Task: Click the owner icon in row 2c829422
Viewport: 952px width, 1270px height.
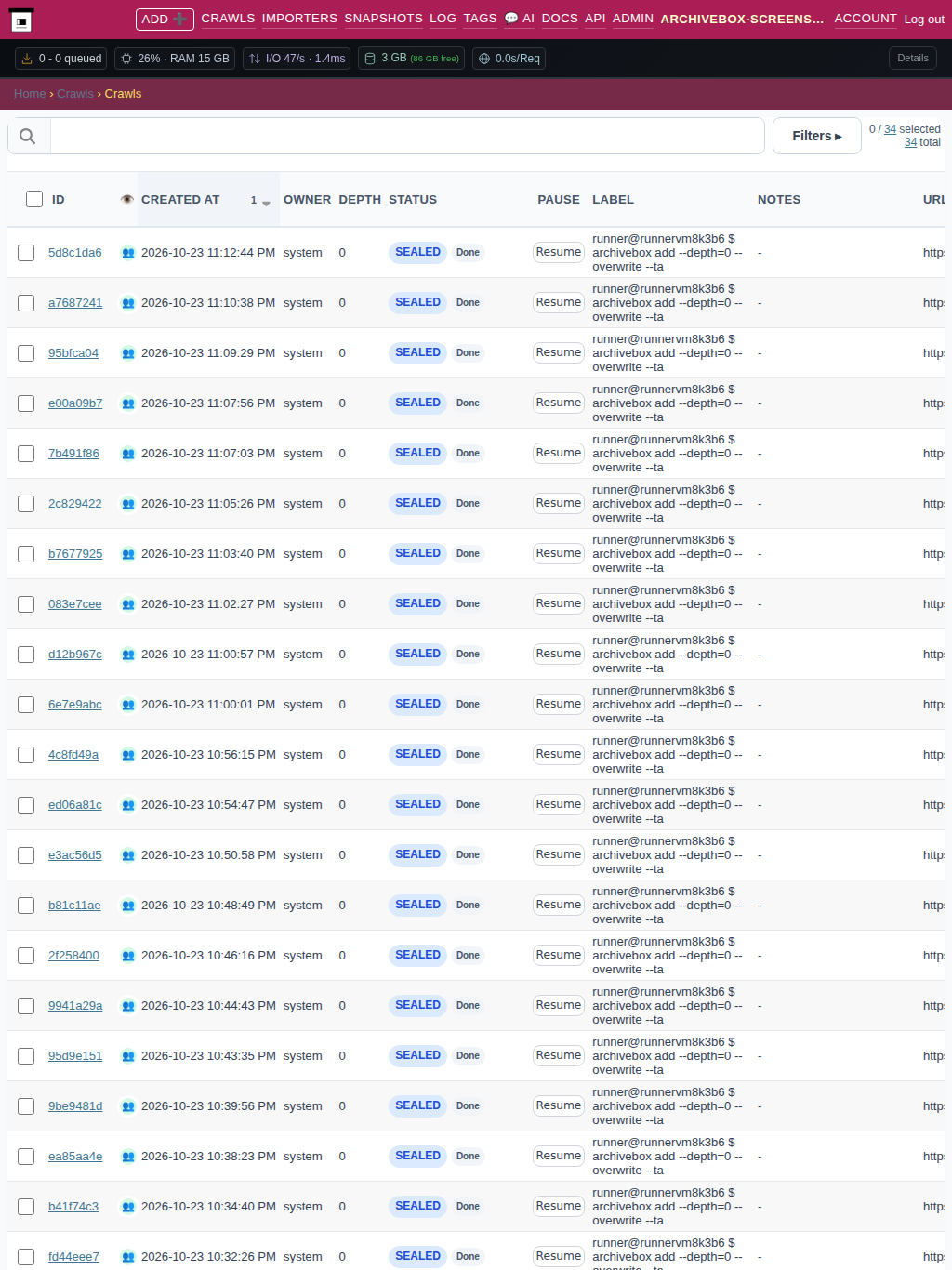Action: point(128,504)
